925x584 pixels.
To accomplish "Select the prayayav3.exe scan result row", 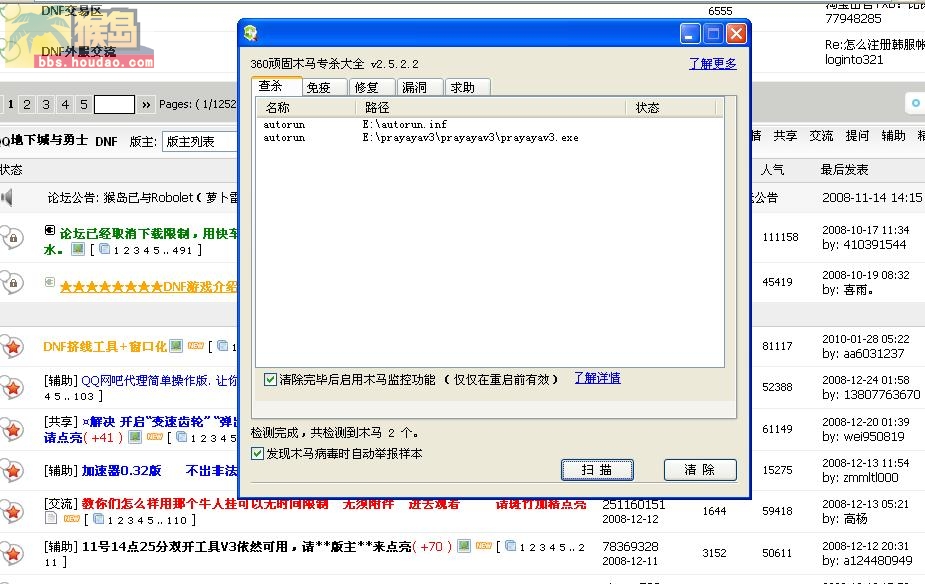I will click(x=489, y=138).
